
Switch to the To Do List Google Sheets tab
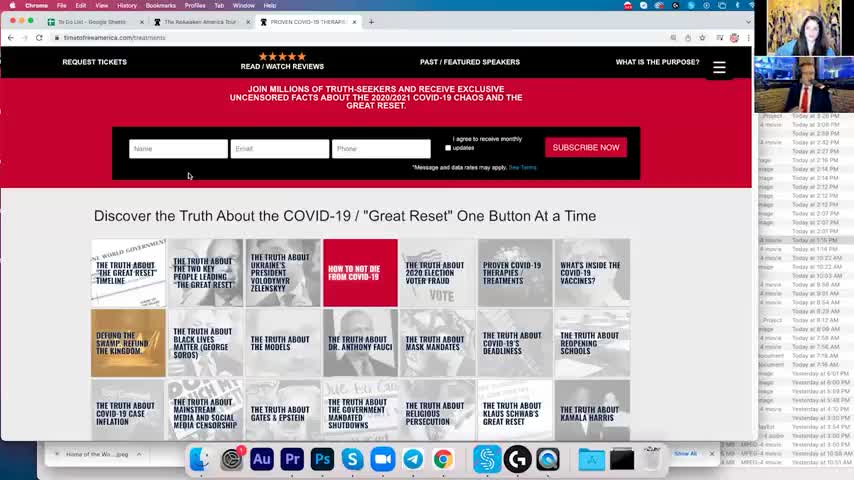click(x=95, y=22)
